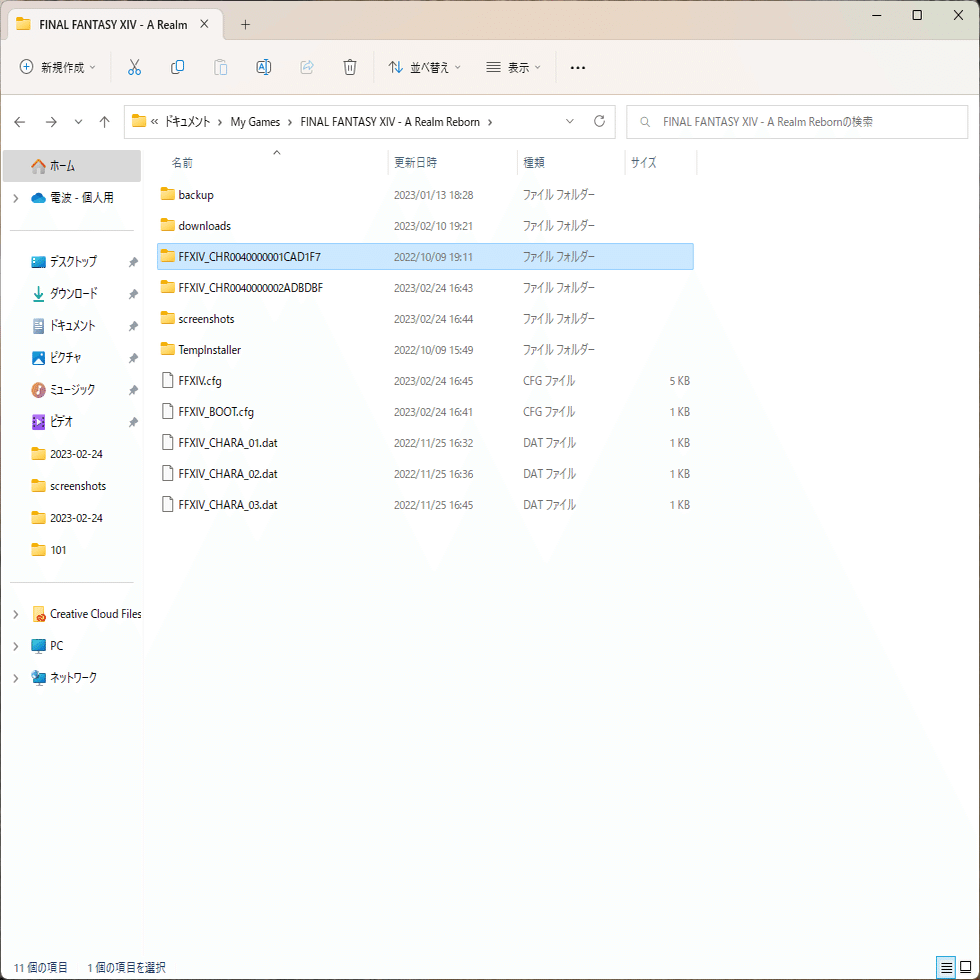Screen dimensions: 980x980
Task: Refresh the current folder view
Action: pyautogui.click(x=599, y=121)
